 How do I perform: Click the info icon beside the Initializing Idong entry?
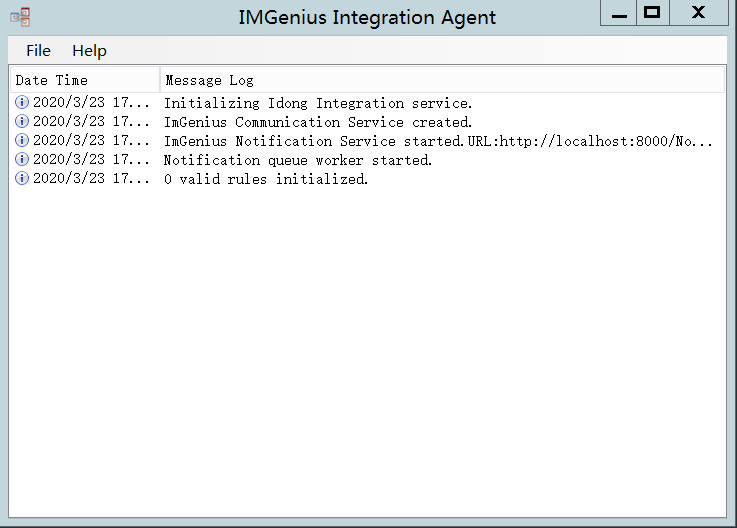click(22, 103)
